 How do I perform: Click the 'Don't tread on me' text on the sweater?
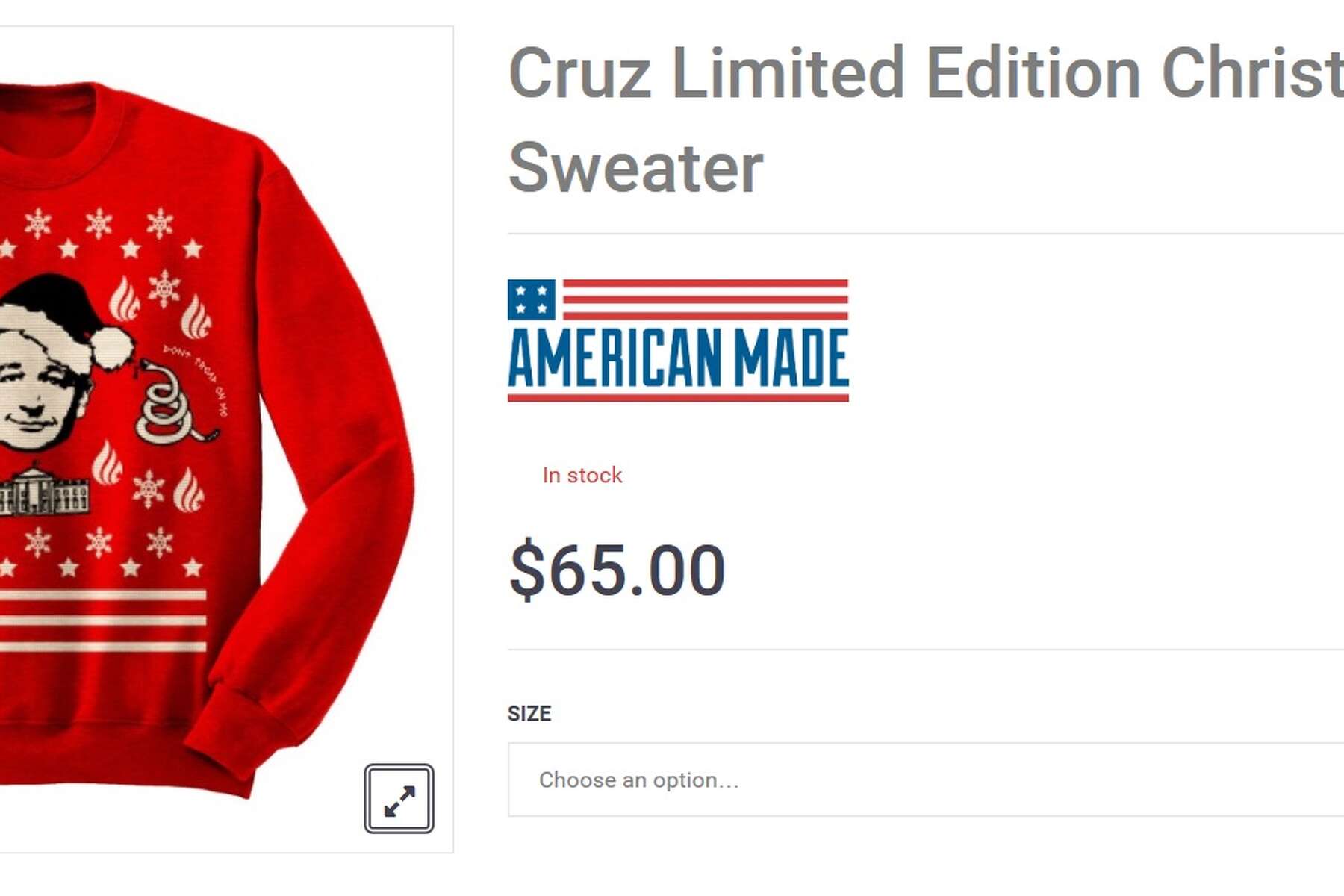coord(197,379)
